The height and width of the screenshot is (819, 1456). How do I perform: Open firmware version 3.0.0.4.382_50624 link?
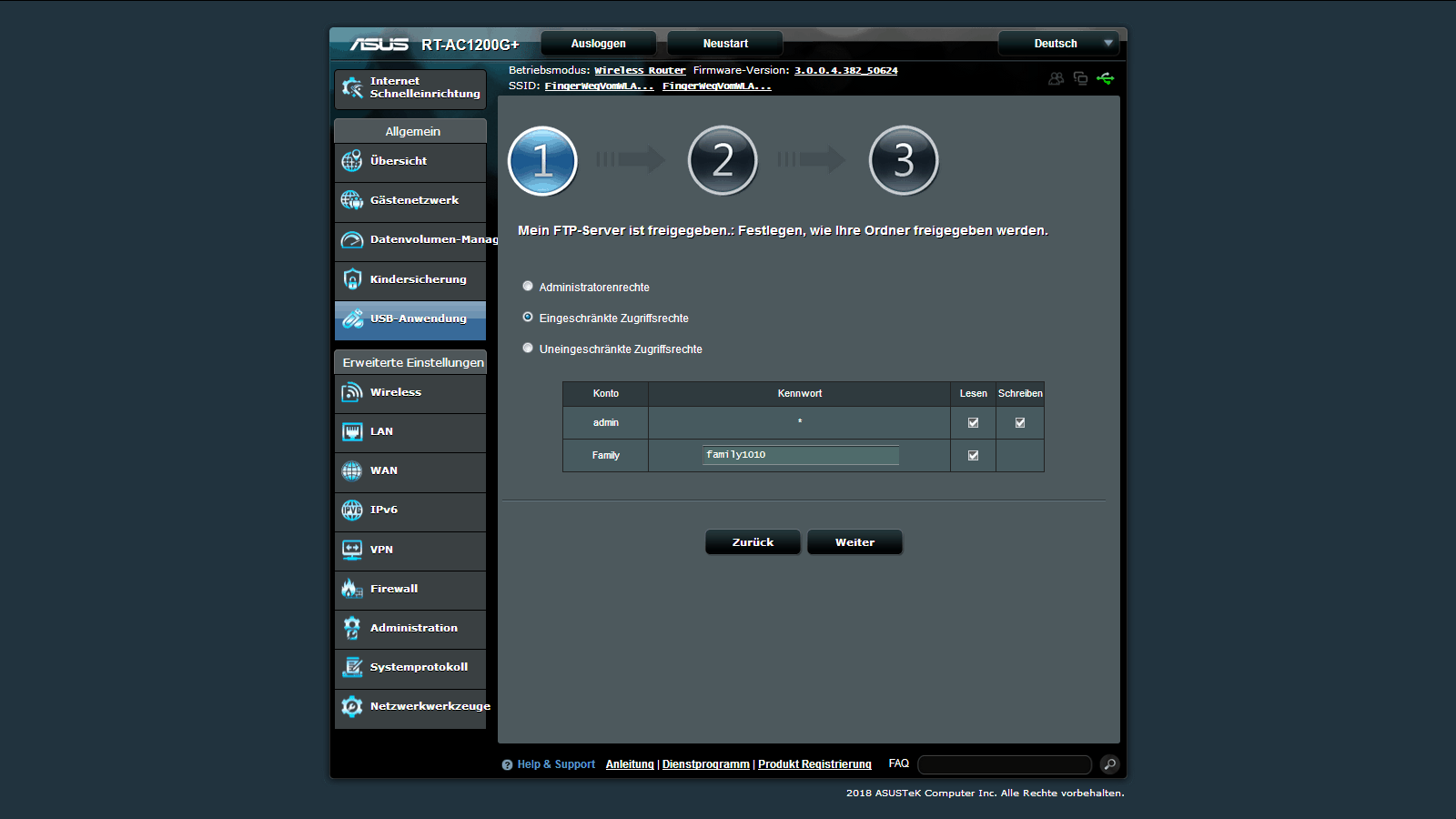pyautogui.click(x=845, y=71)
